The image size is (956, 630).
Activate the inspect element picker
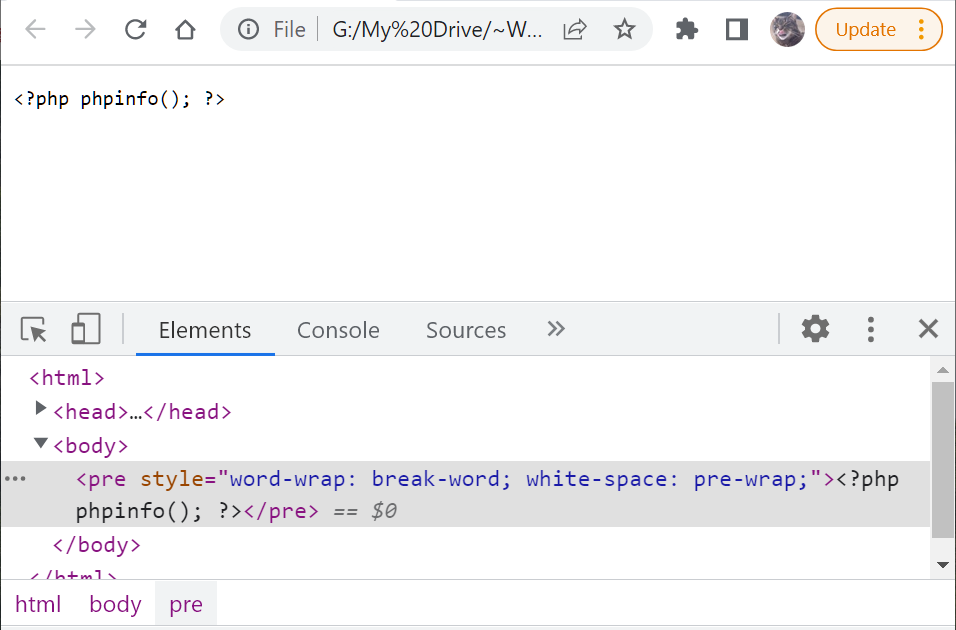[32, 329]
